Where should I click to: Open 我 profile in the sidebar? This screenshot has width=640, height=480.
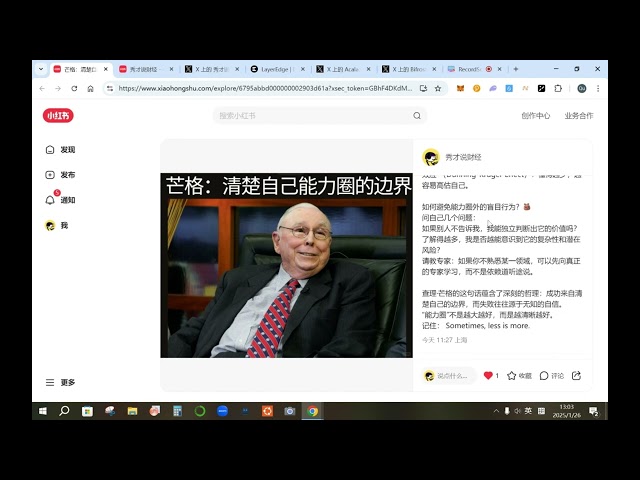pyautogui.click(x=56, y=225)
